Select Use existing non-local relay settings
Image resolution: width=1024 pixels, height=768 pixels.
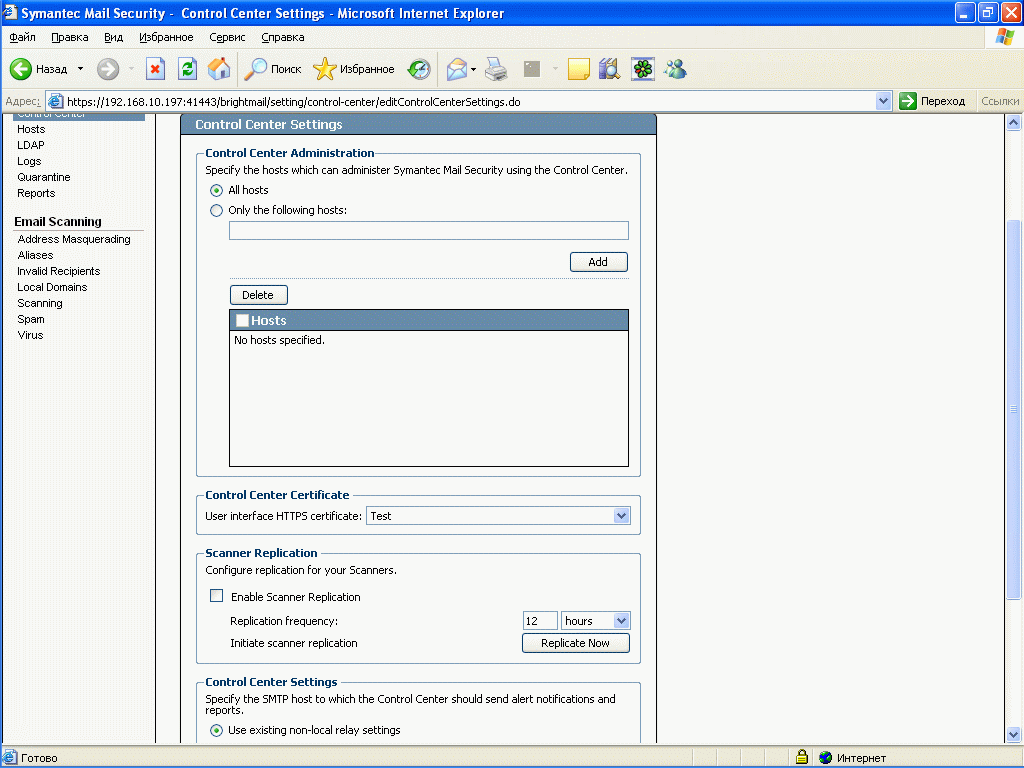(x=216, y=730)
